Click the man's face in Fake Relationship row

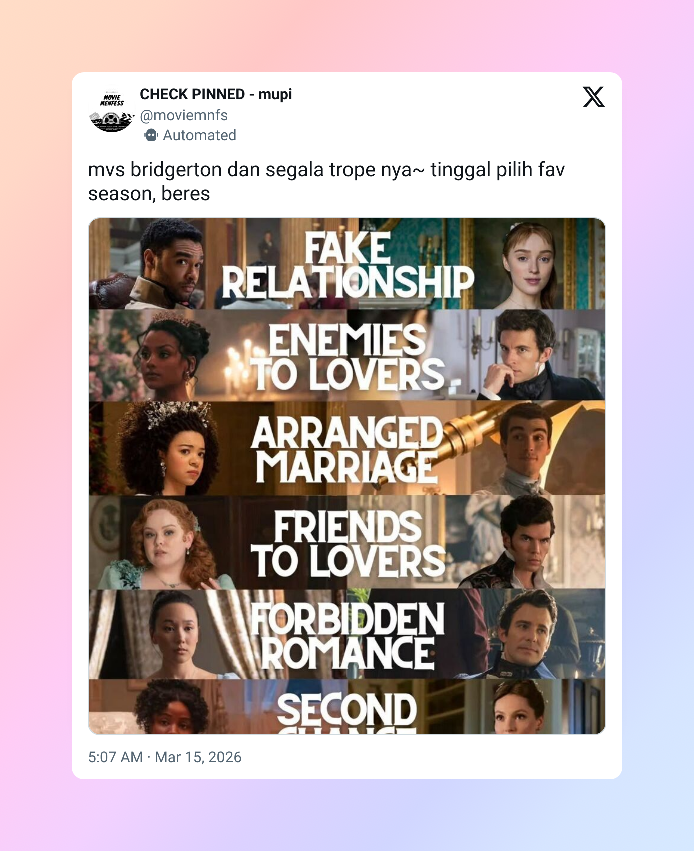(173, 264)
